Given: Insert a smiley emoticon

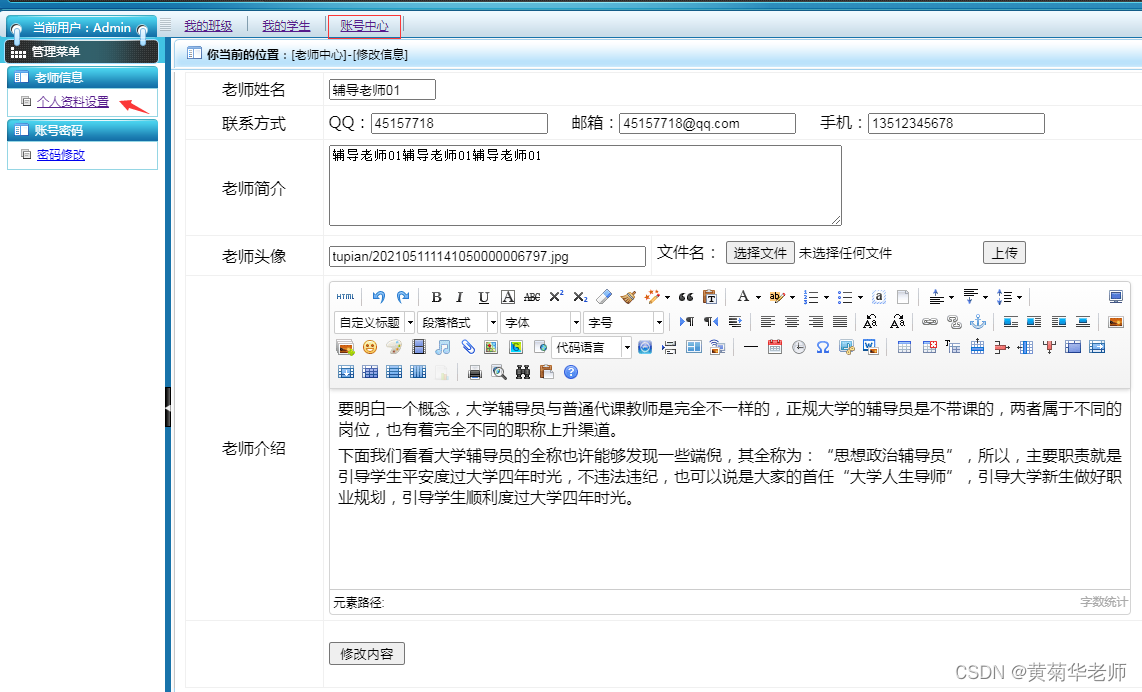Looking at the screenshot, I should [x=368, y=348].
